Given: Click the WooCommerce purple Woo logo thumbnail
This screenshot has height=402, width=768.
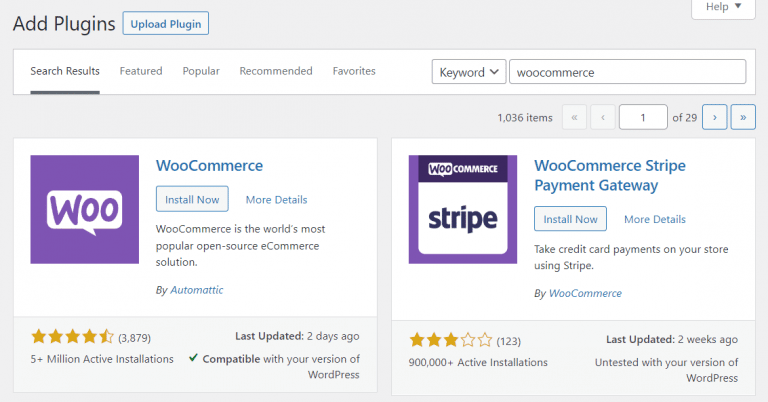Looking at the screenshot, I should pos(85,210).
